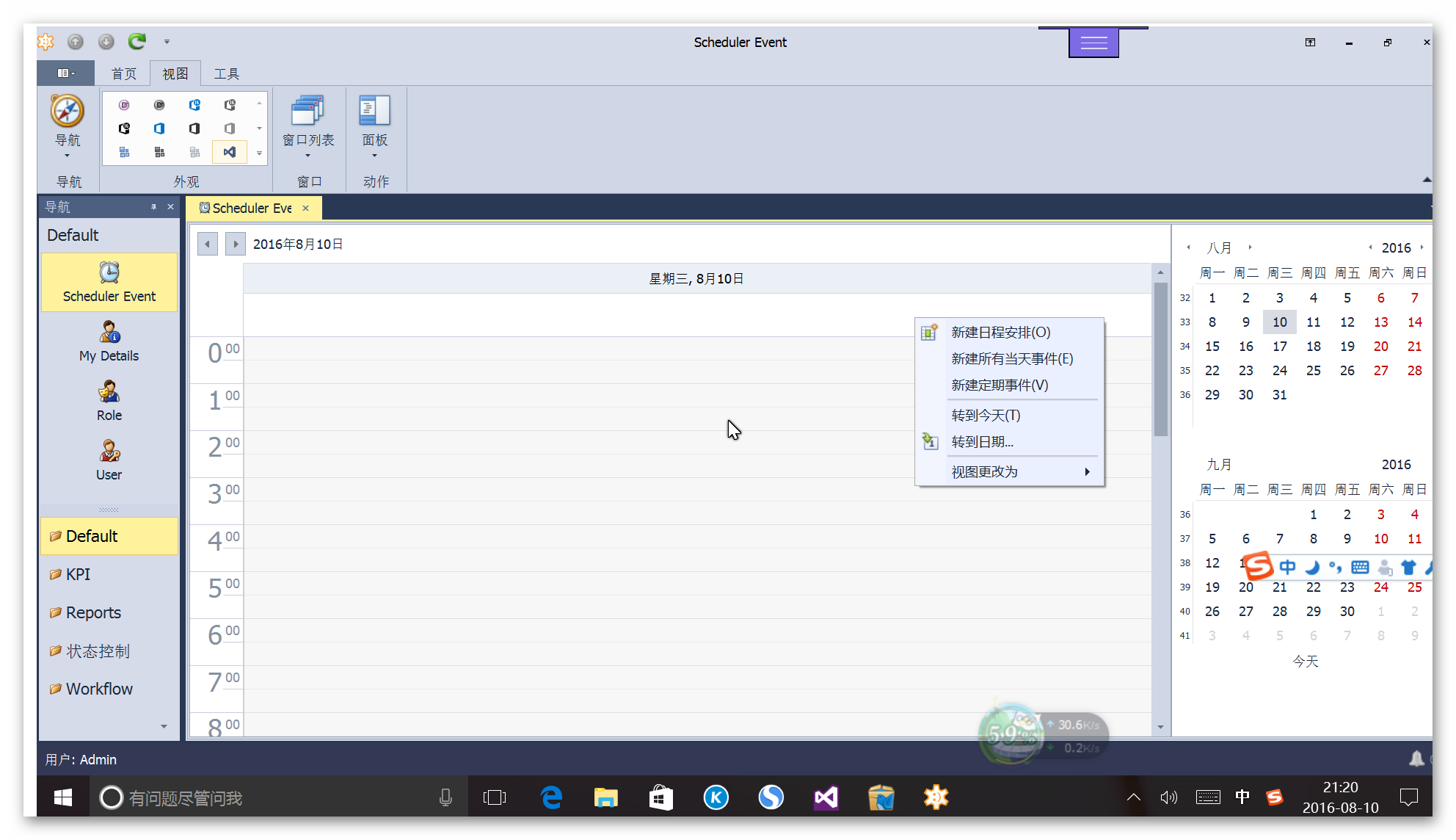The width and height of the screenshot is (1456, 840).
Task: Click 转到今天(T) in the context menu
Action: 986,416
